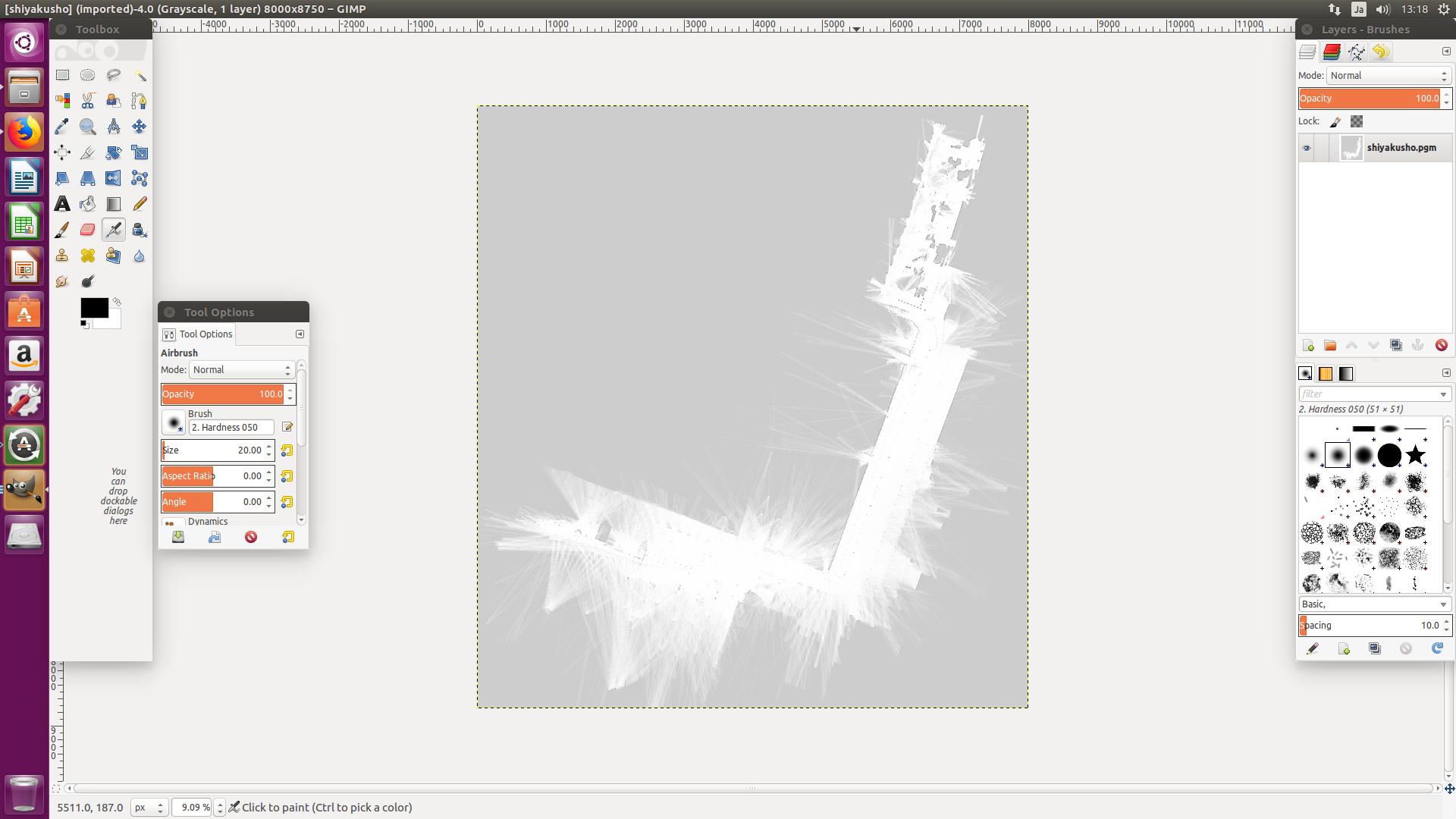This screenshot has height=819, width=1456.
Task: Select the Color Picker tool
Action: tap(62, 127)
